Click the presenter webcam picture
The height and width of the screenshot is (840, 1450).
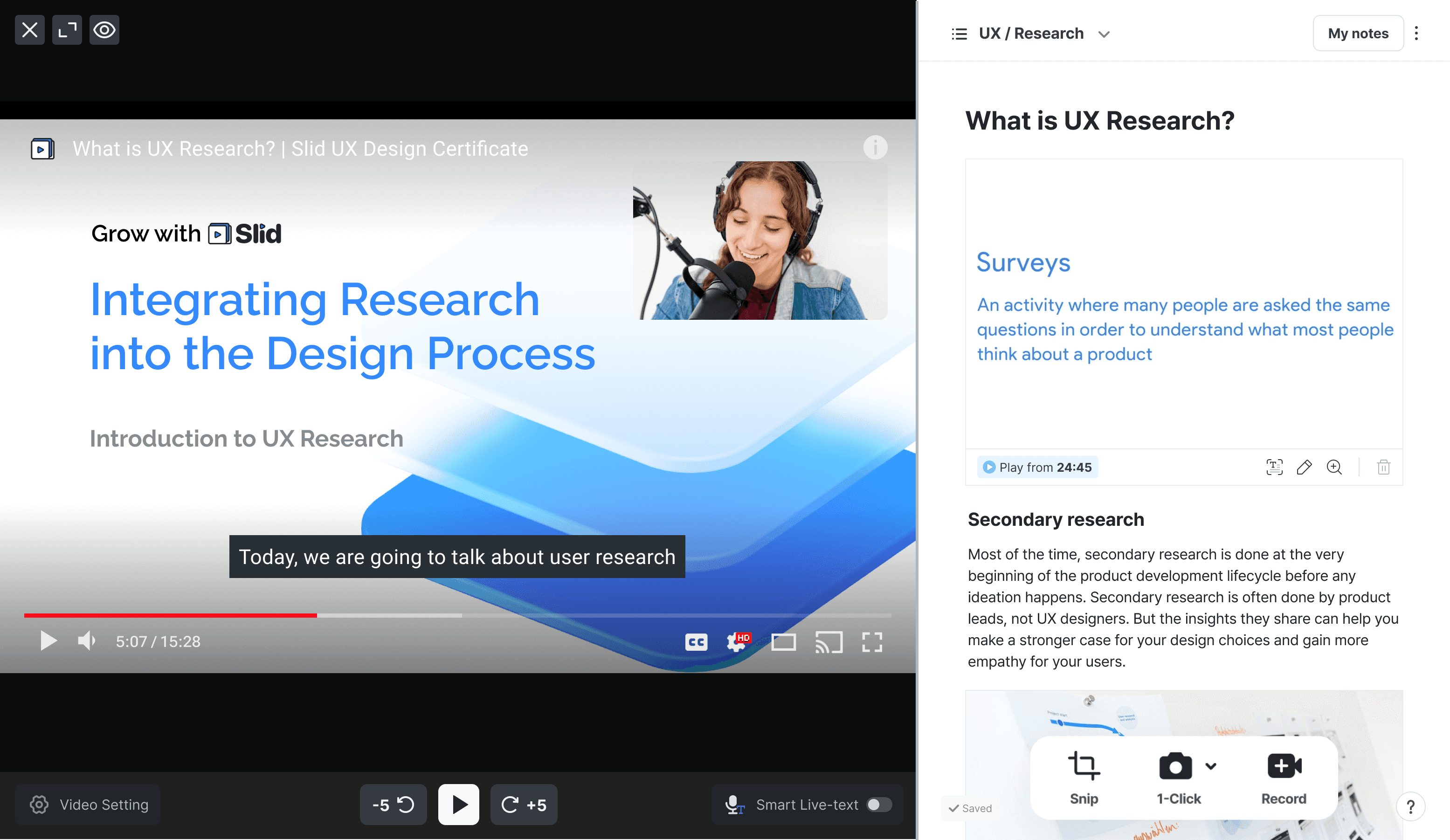coord(760,241)
